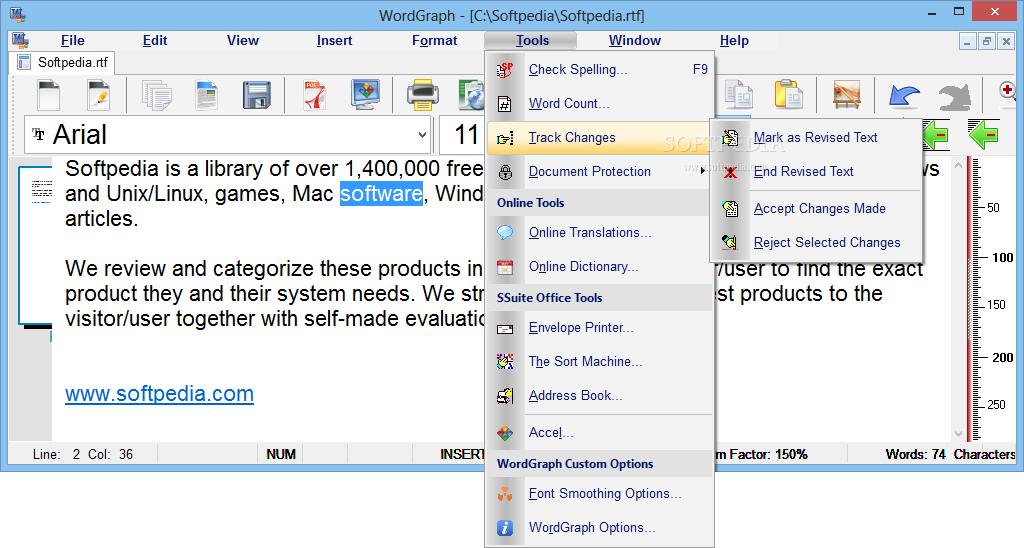Click the Accel colored diamond icon
The image size is (1024, 548).
pos(505,432)
